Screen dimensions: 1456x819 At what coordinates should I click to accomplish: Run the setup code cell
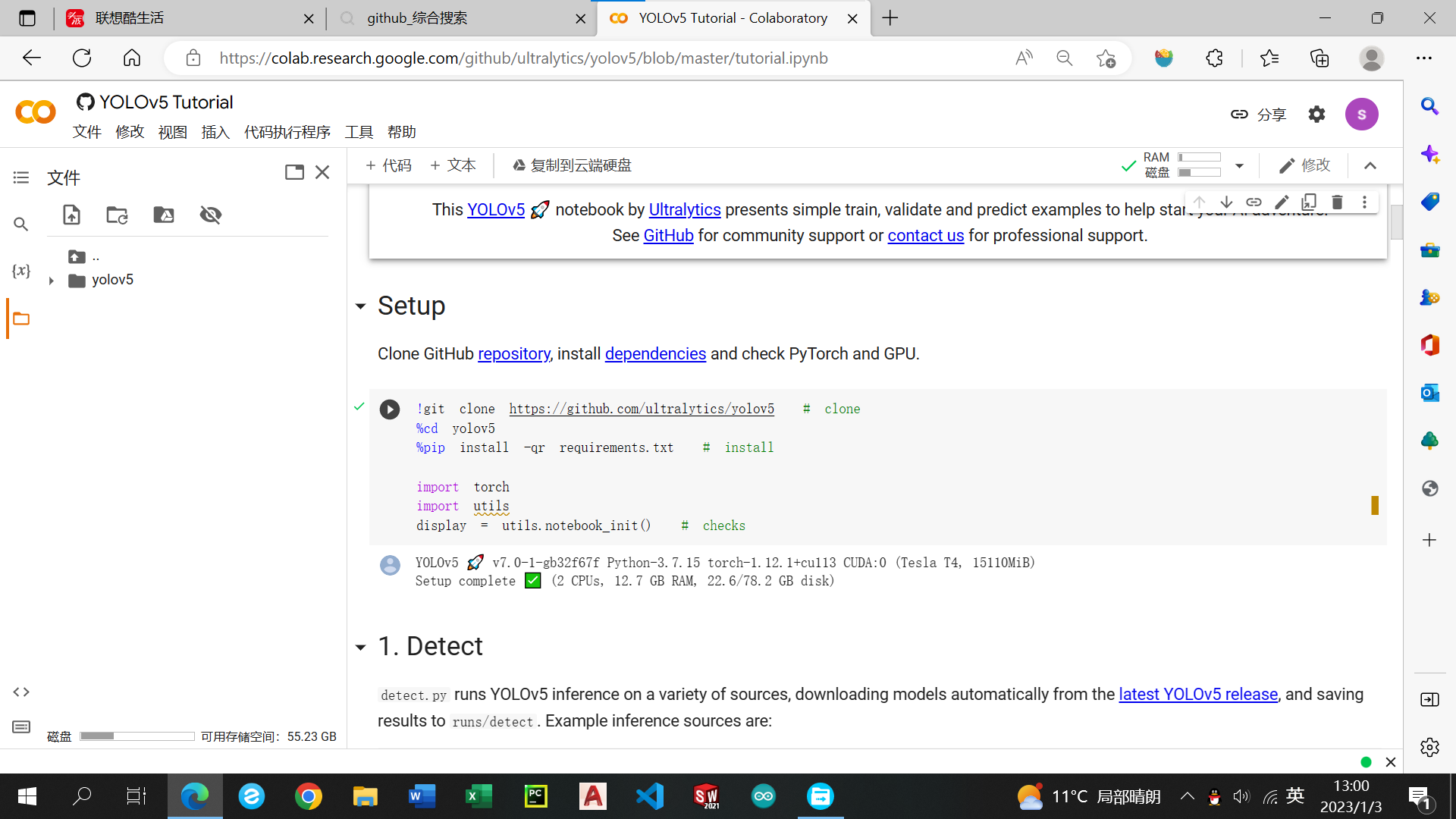[390, 409]
